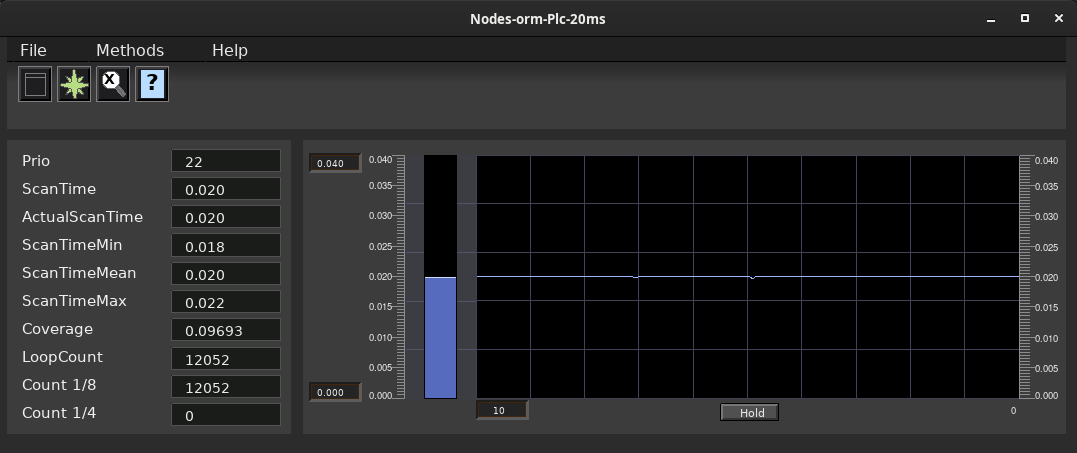Open the object window toolbar icon
The height and width of the screenshot is (453, 1077).
point(35,84)
